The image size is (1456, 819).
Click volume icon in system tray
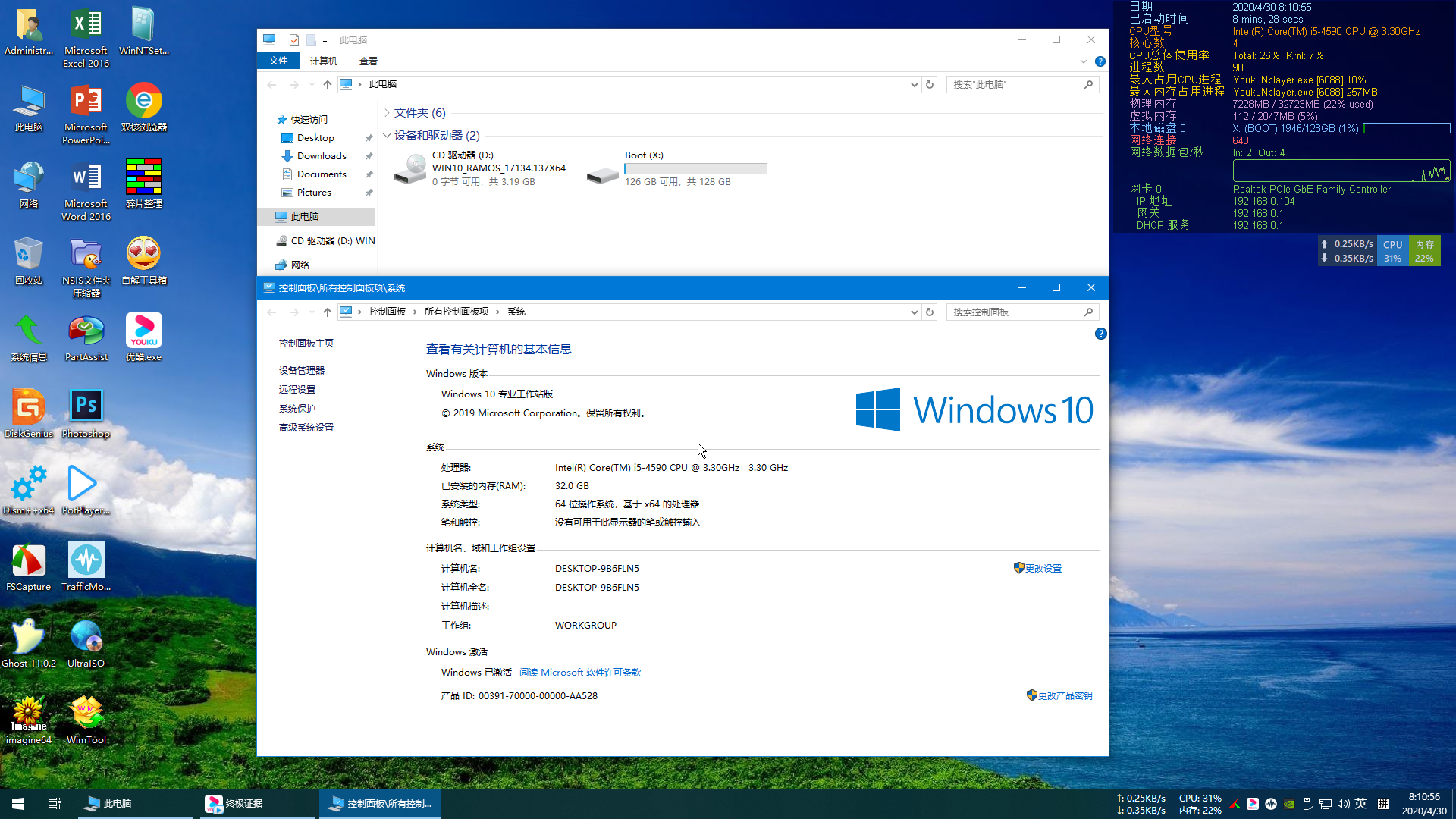[1343, 804]
